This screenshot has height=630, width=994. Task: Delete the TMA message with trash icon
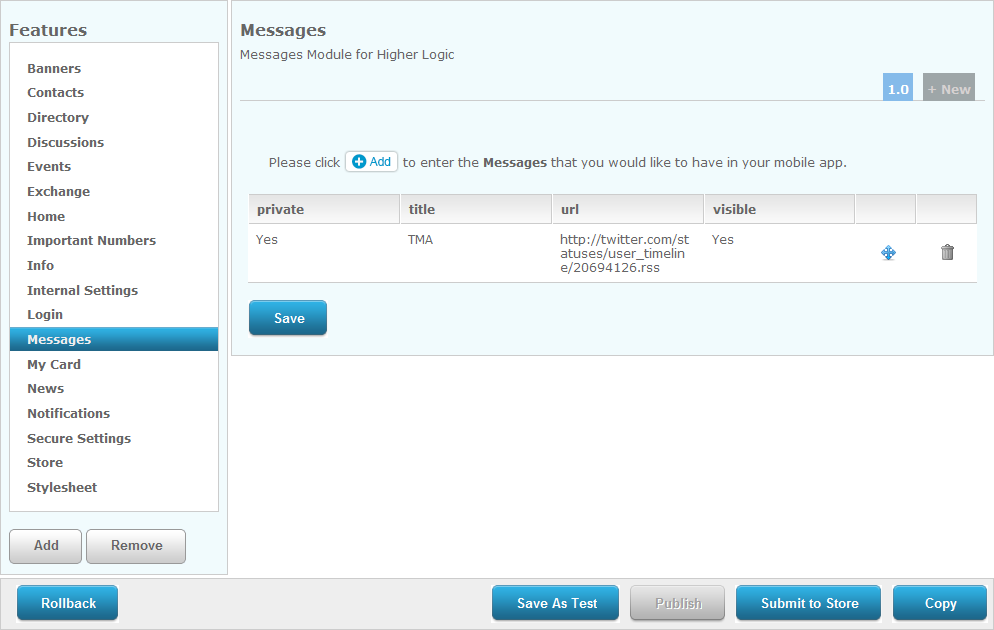[x=947, y=253]
